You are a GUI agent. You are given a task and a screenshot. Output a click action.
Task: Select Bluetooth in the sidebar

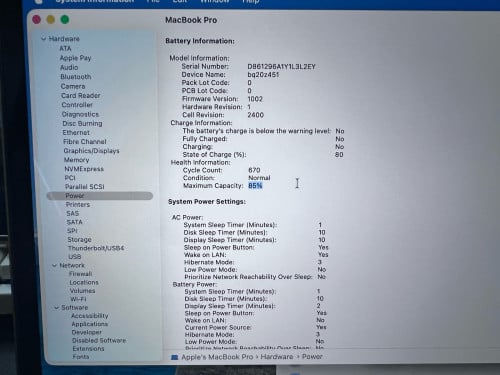click(76, 77)
